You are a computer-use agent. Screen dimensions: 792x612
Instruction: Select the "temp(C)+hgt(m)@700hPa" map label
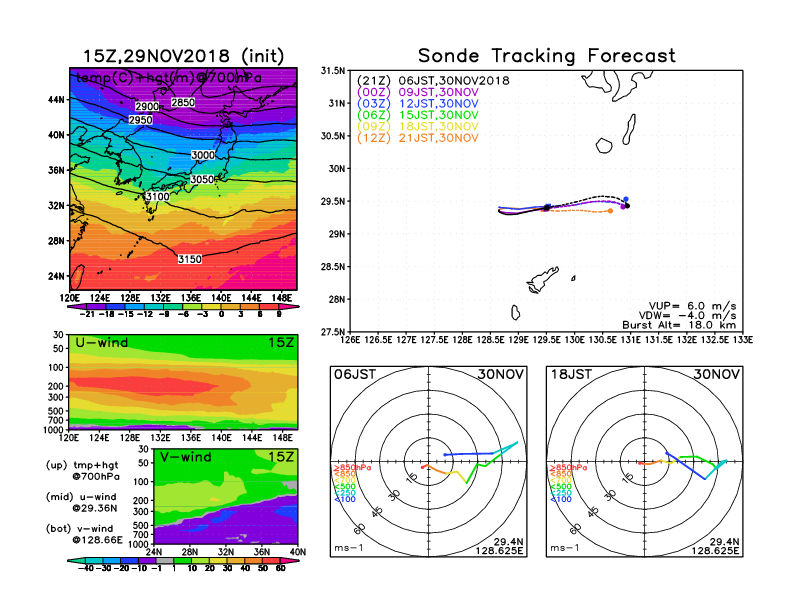[x=169, y=78]
